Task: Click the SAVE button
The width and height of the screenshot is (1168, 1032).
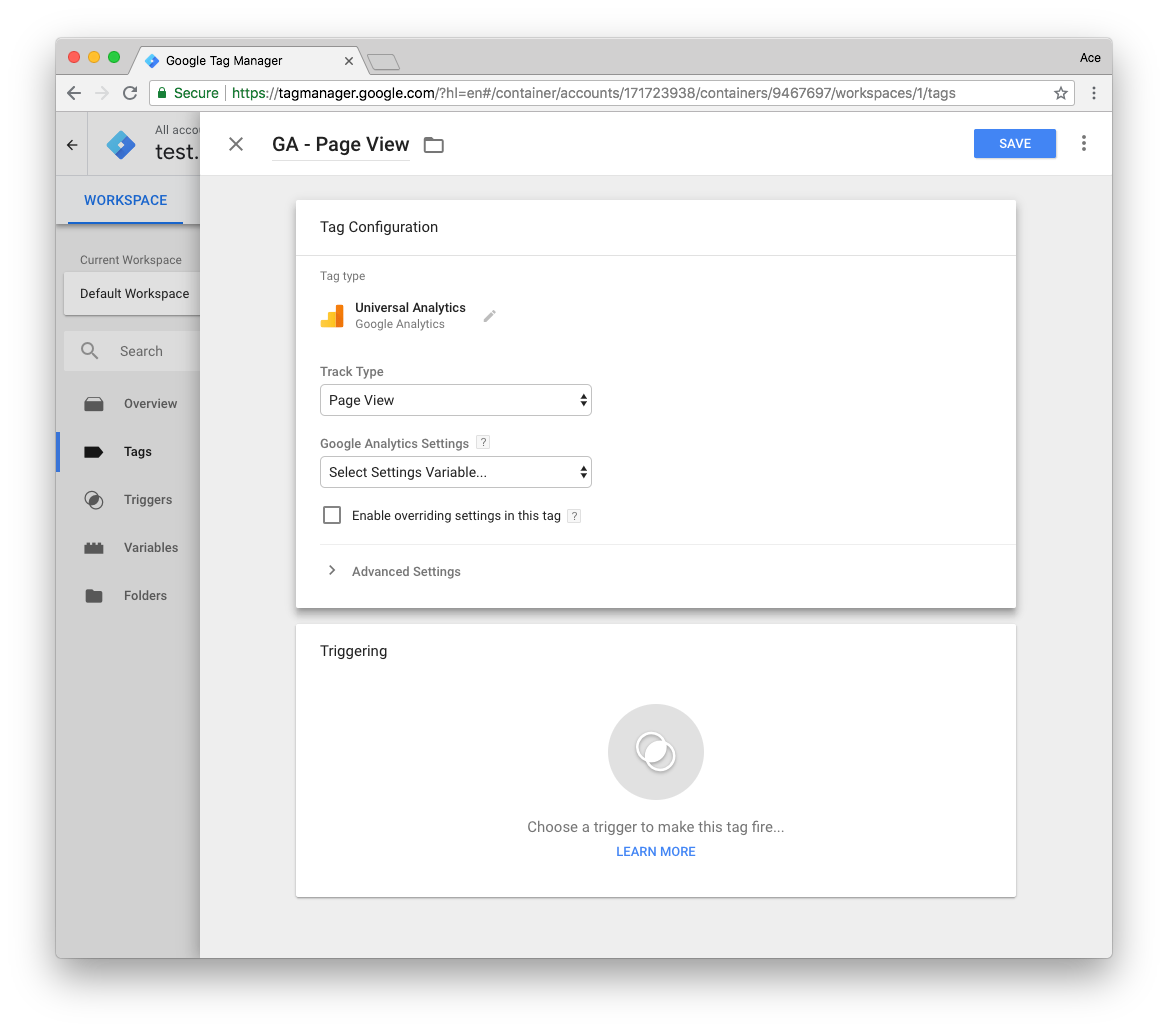Action: point(1014,143)
